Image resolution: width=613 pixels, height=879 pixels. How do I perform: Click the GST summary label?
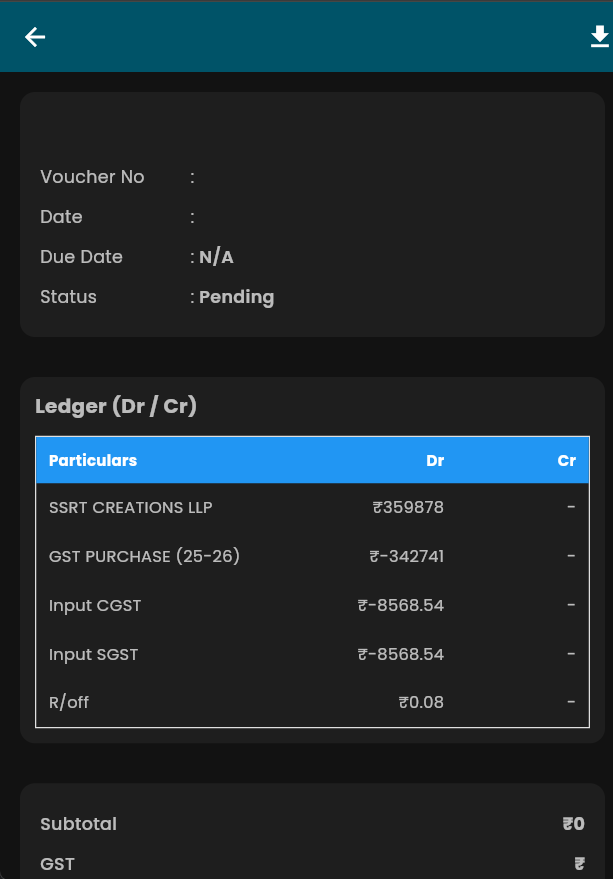pos(57,864)
